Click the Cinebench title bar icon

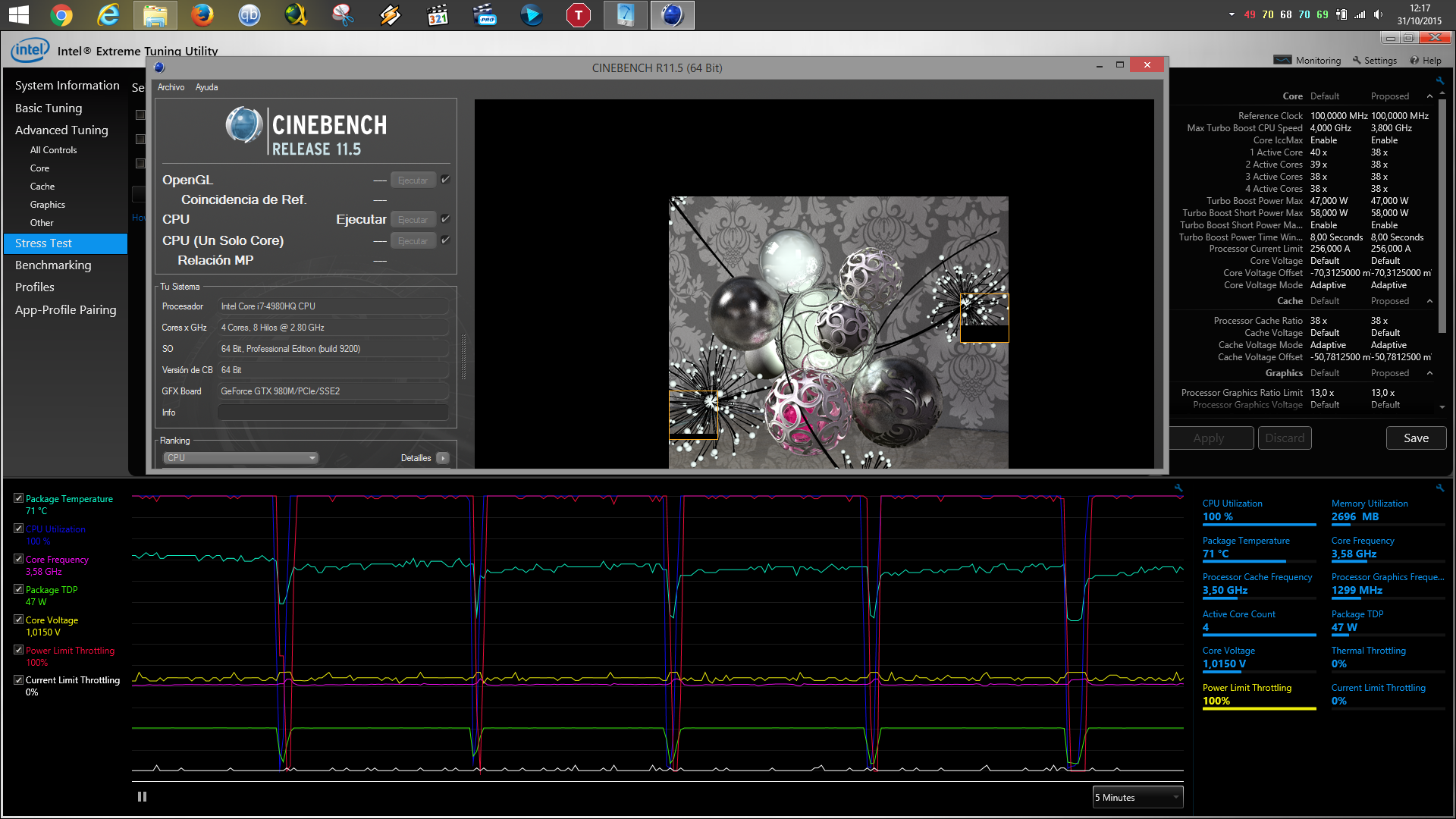click(x=159, y=67)
